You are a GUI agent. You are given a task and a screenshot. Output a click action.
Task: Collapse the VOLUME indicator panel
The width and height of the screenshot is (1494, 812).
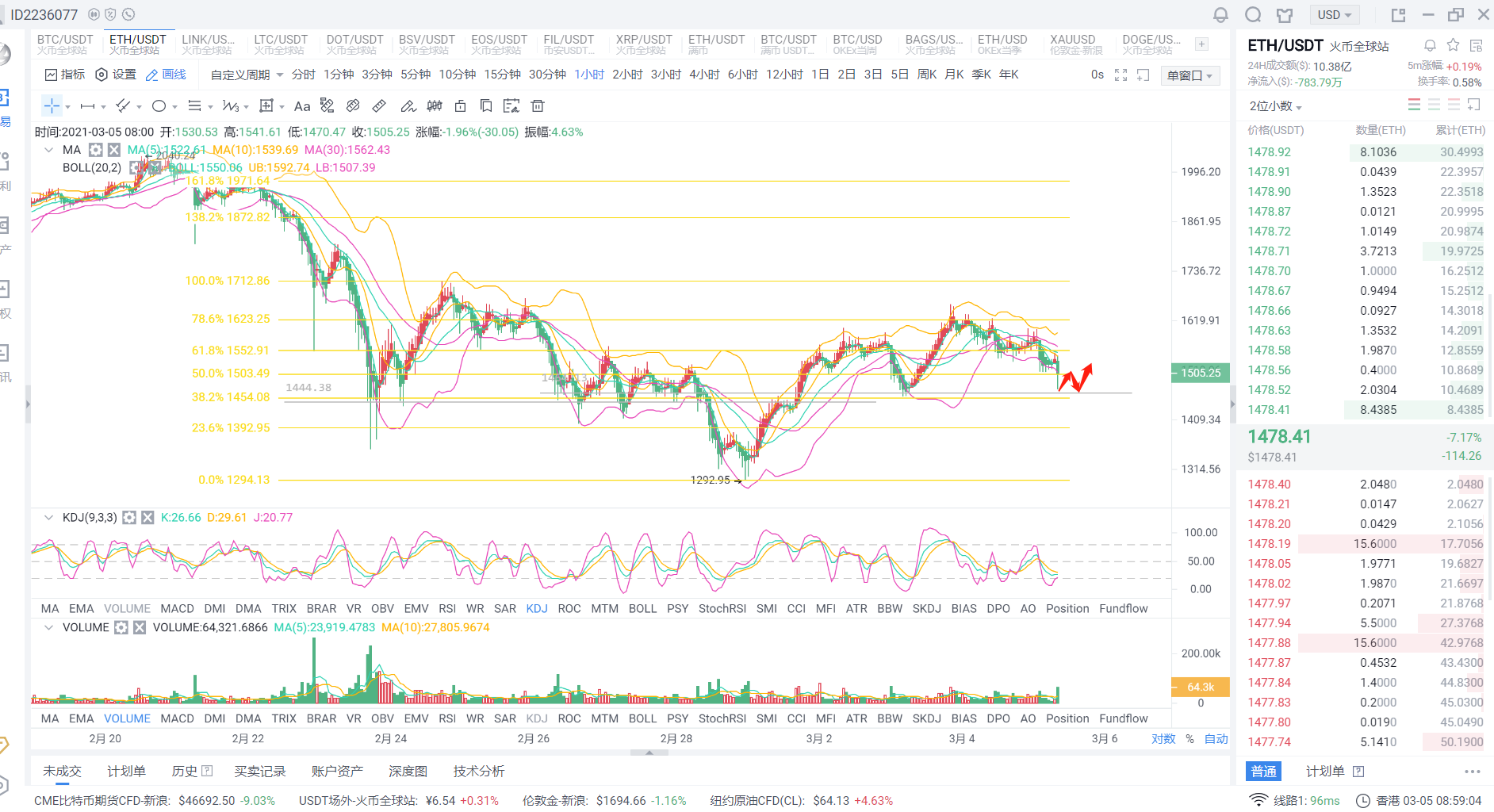49,628
